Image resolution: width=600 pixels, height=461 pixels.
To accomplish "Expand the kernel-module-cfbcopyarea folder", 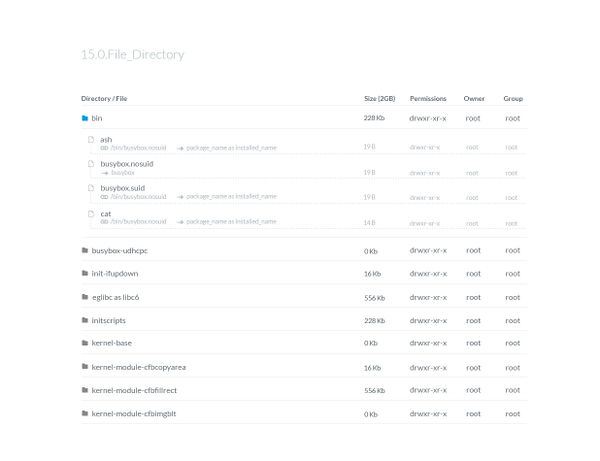I will pos(138,367).
